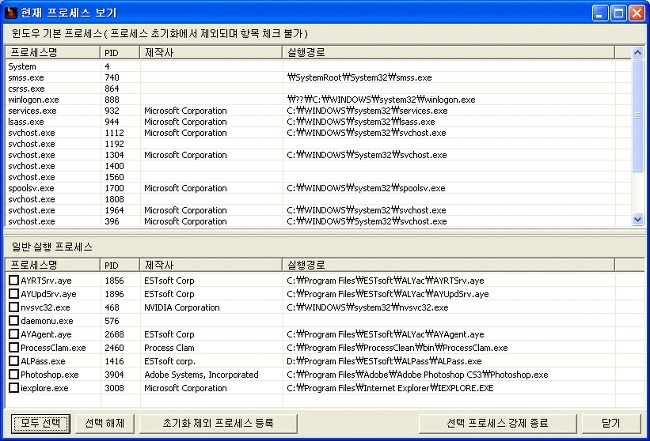Sort lower list by 실행경로 column header
The height and width of the screenshot is (441, 650).
point(449,265)
